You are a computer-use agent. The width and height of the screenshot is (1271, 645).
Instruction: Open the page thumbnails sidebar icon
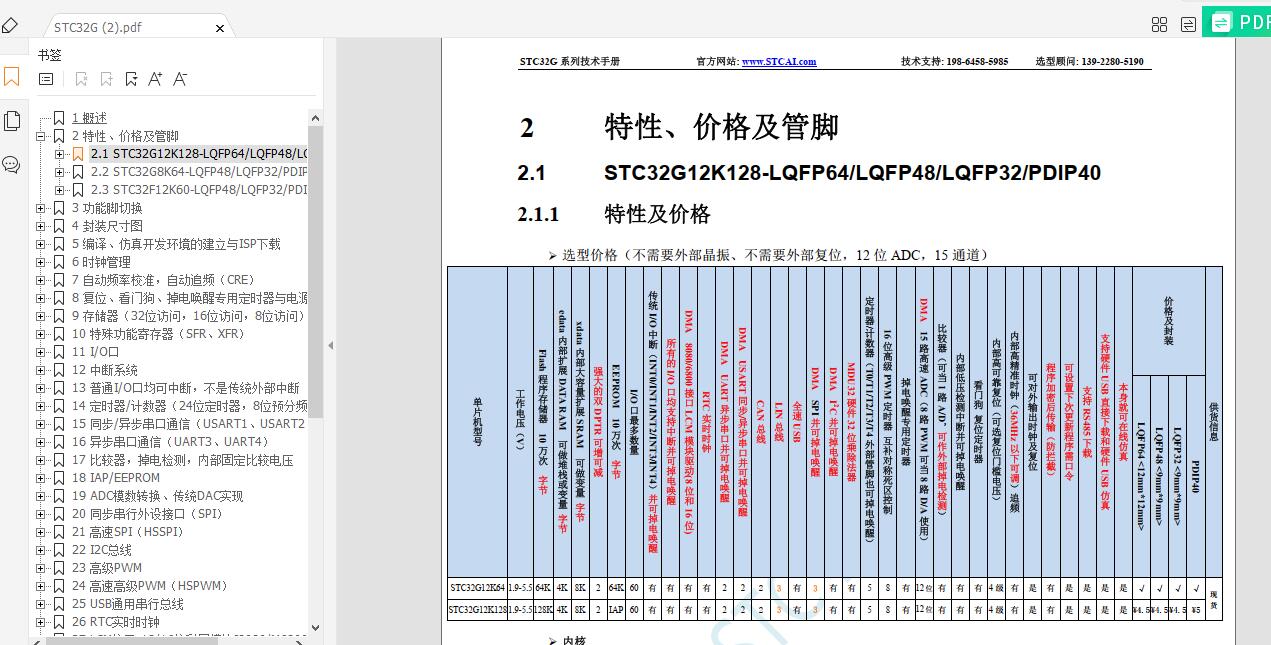tap(12, 121)
